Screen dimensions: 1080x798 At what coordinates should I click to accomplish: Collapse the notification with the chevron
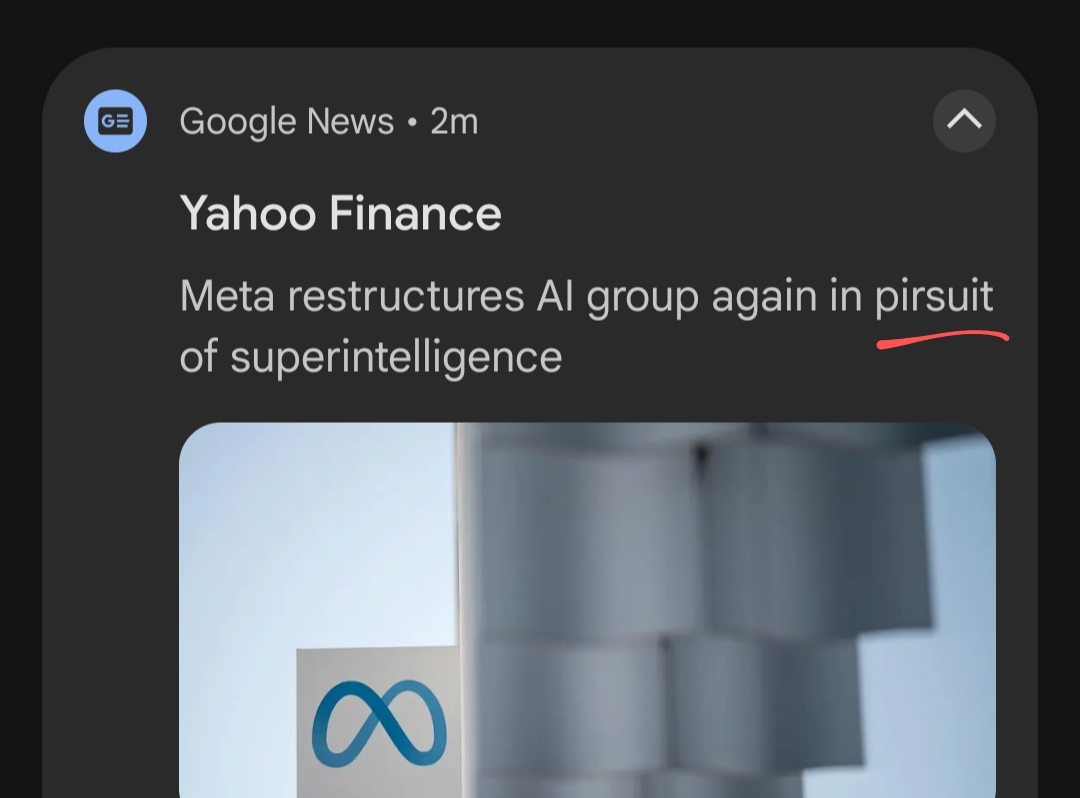click(964, 121)
